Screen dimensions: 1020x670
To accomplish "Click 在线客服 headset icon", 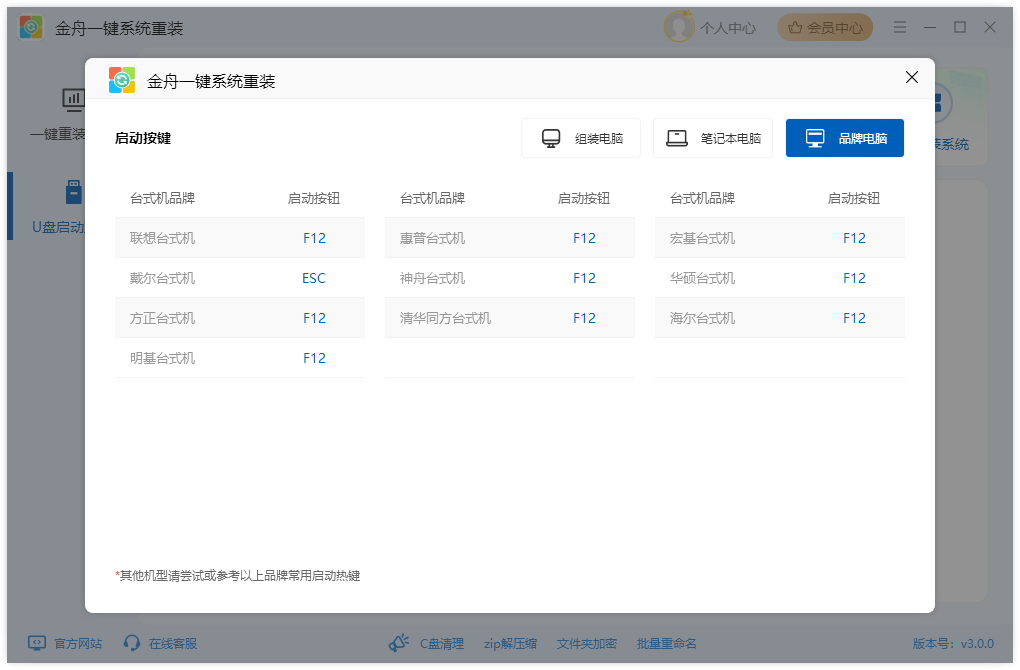I will (x=132, y=643).
